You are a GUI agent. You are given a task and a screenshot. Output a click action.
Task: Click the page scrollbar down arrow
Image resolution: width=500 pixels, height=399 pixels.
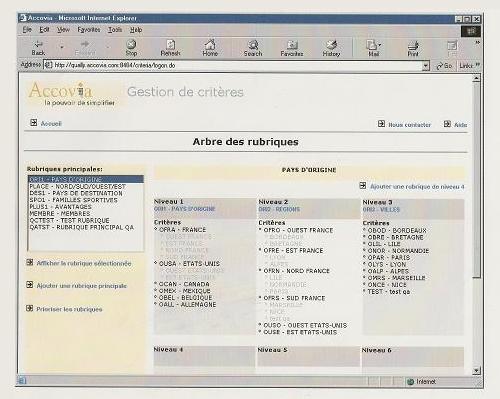click(477, 370)
